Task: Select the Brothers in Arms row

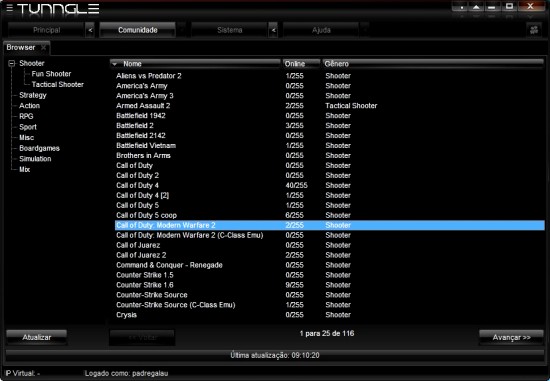Action: [329, 155]
